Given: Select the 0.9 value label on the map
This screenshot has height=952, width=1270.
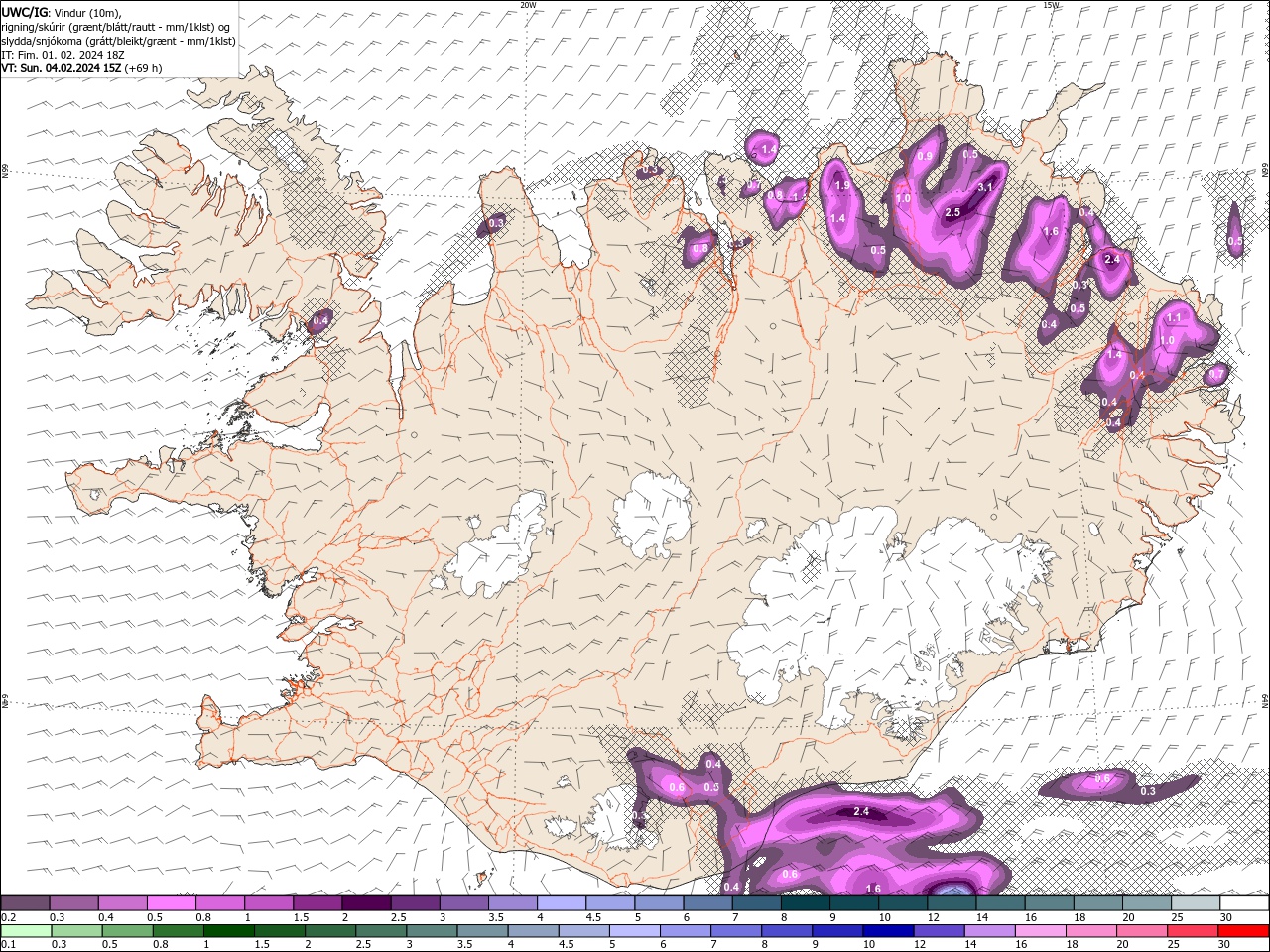Looking at the screenshot, I should click(x=925, y=156).
